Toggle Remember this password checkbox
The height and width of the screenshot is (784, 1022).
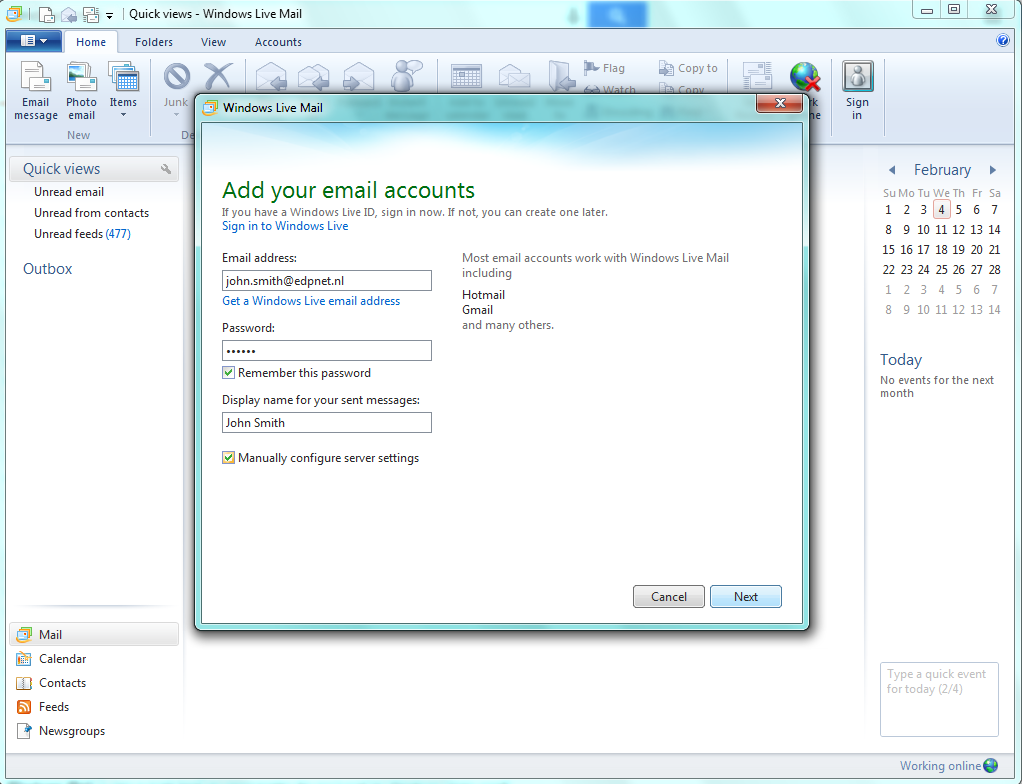point(228,373)
